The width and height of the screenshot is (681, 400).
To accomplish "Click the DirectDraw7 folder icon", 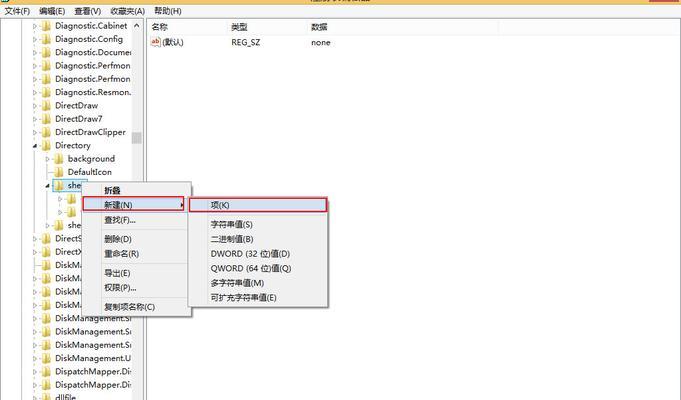I will 46,119.
